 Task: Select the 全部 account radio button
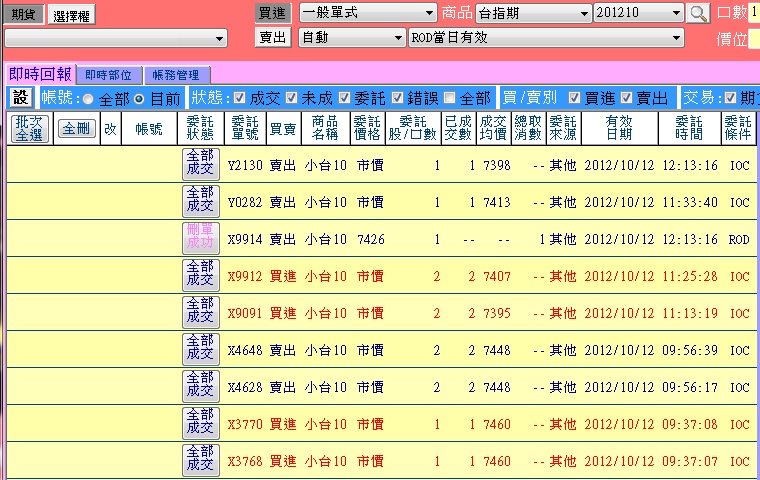point(88,99)
